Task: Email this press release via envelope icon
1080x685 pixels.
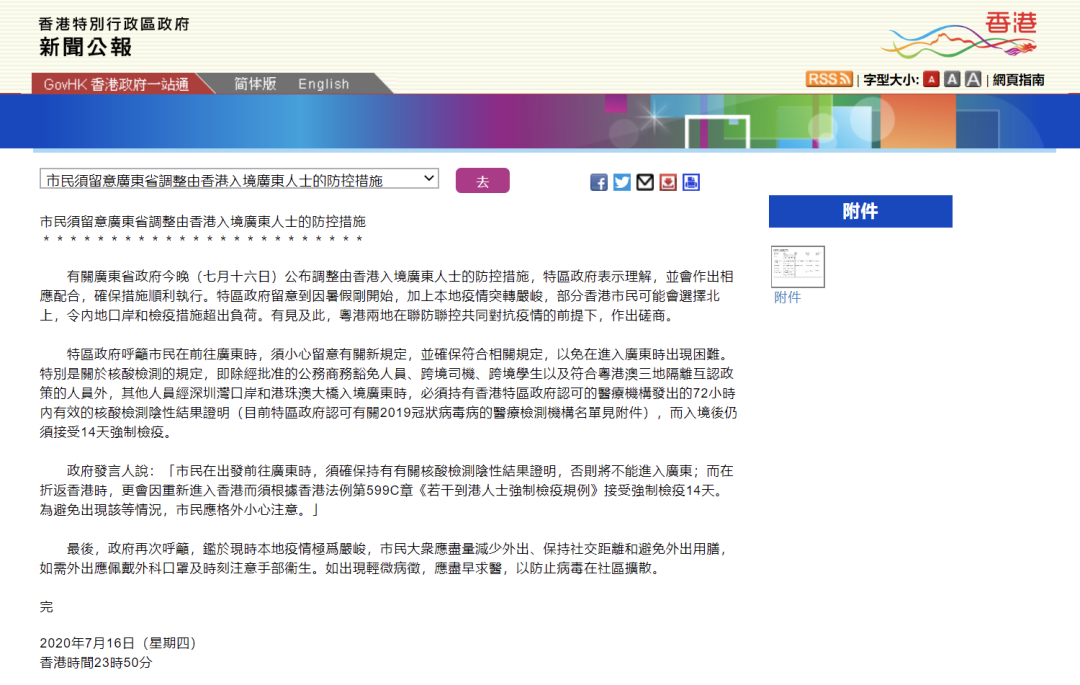Action: 645,182
